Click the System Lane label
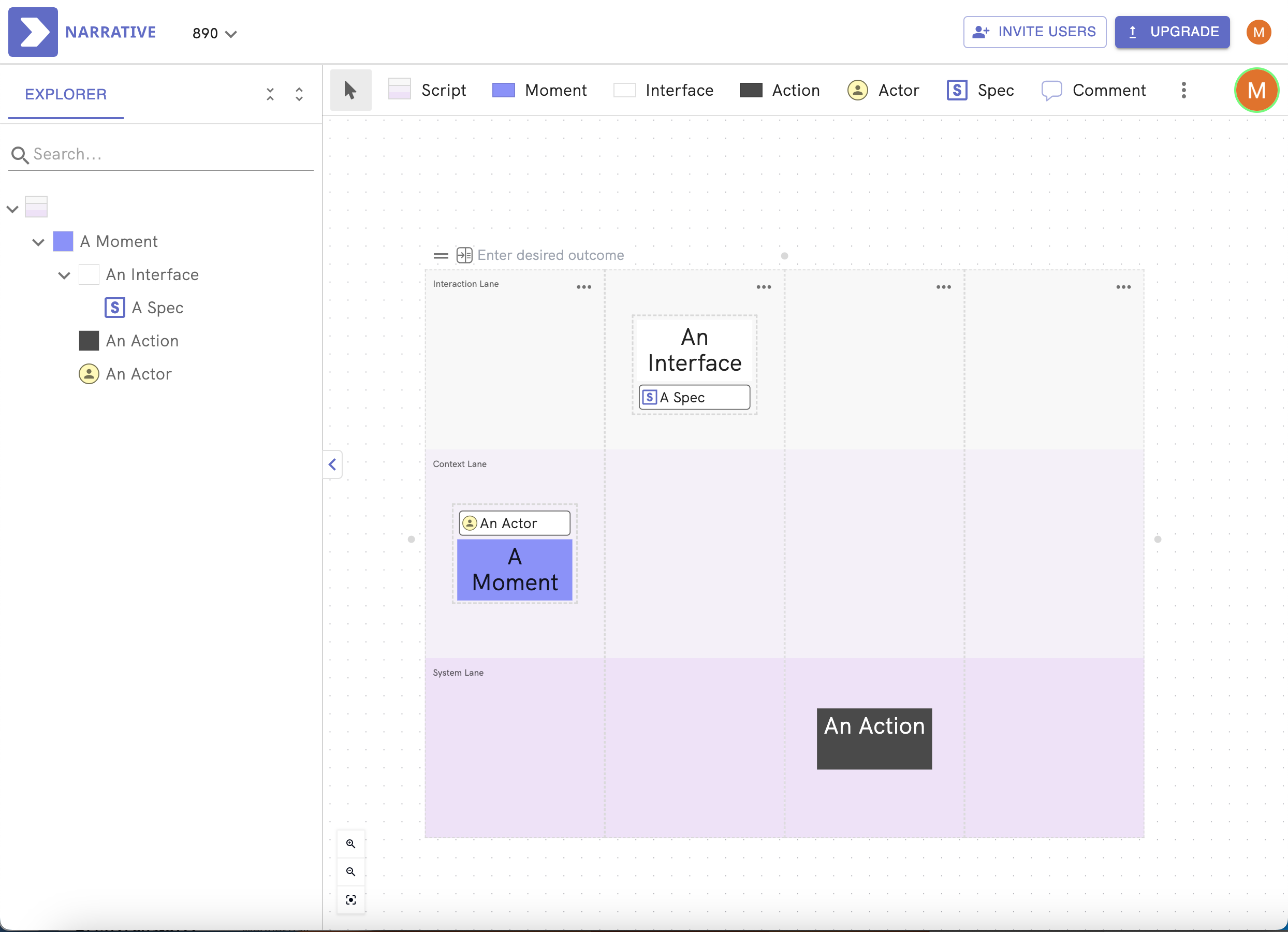 [458, 673]
